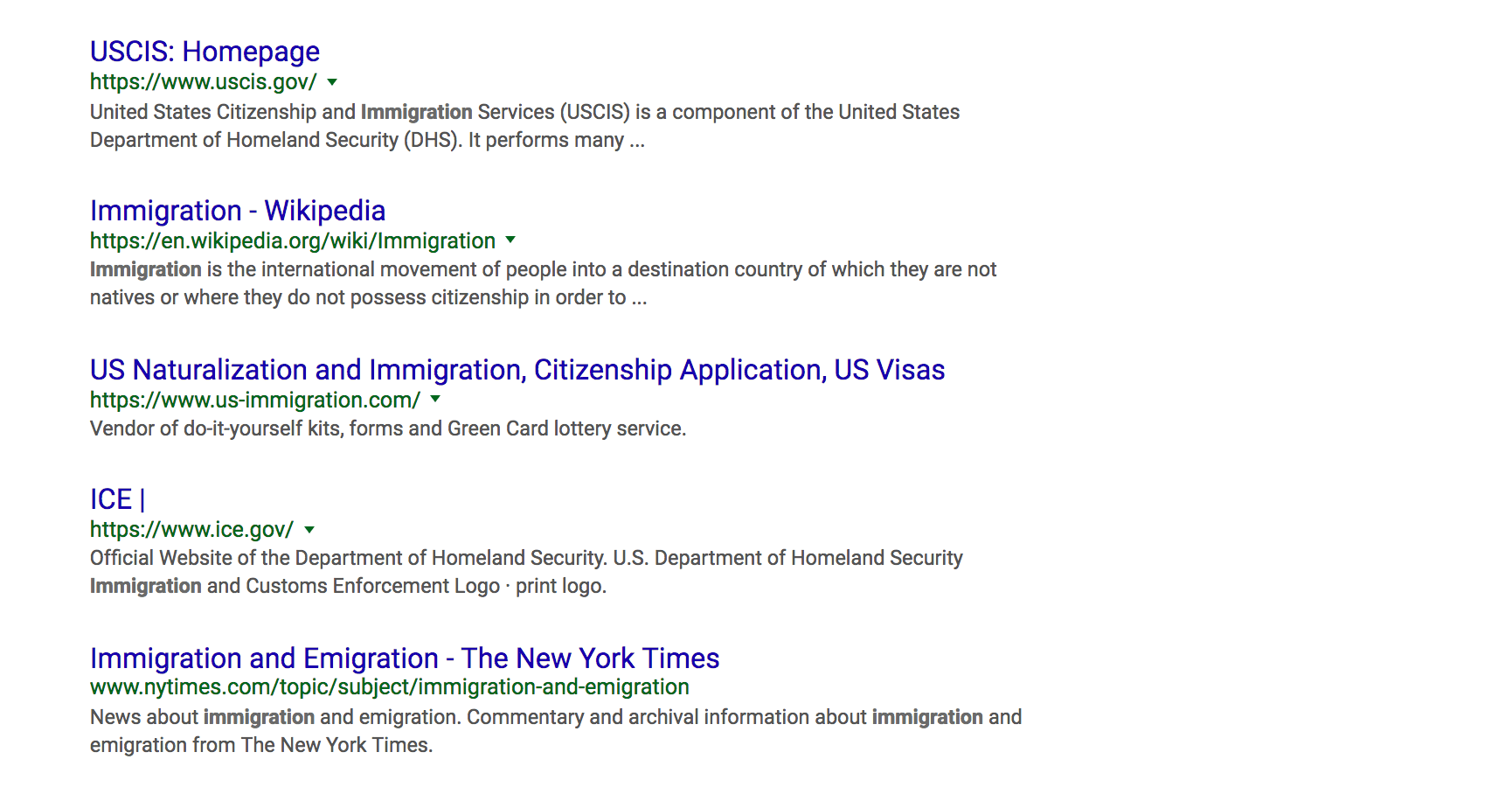
Task: Click the https://en.wikipedia.org/wiki/Immigration green URL
Action: 293,240
